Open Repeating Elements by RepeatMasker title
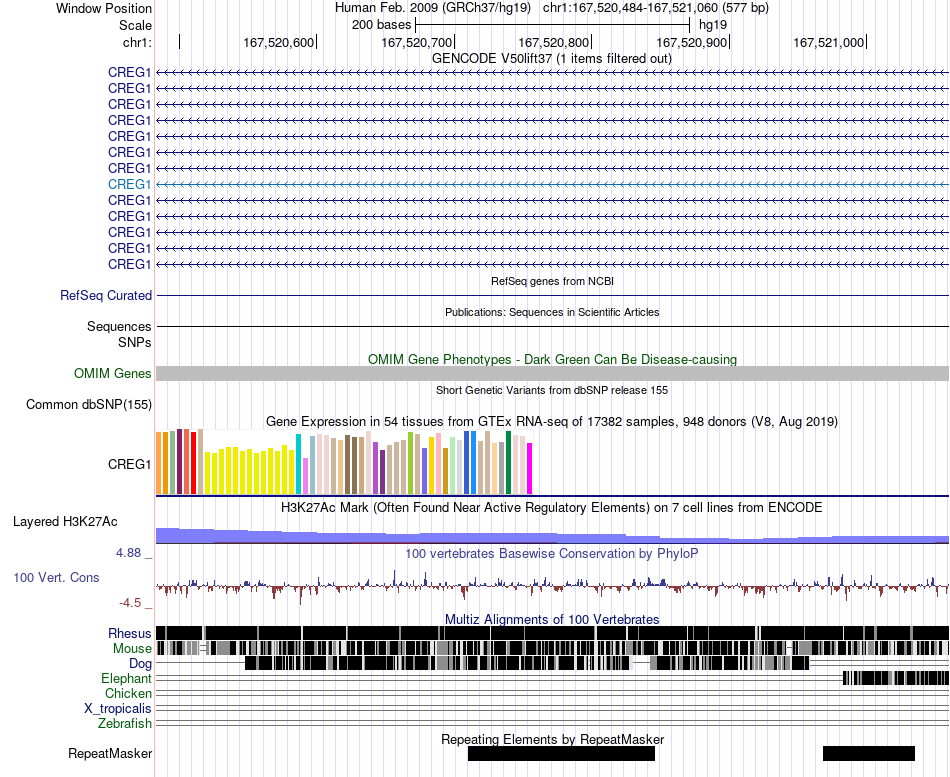Viewport: 950px width, 777px height. point(553,739)
